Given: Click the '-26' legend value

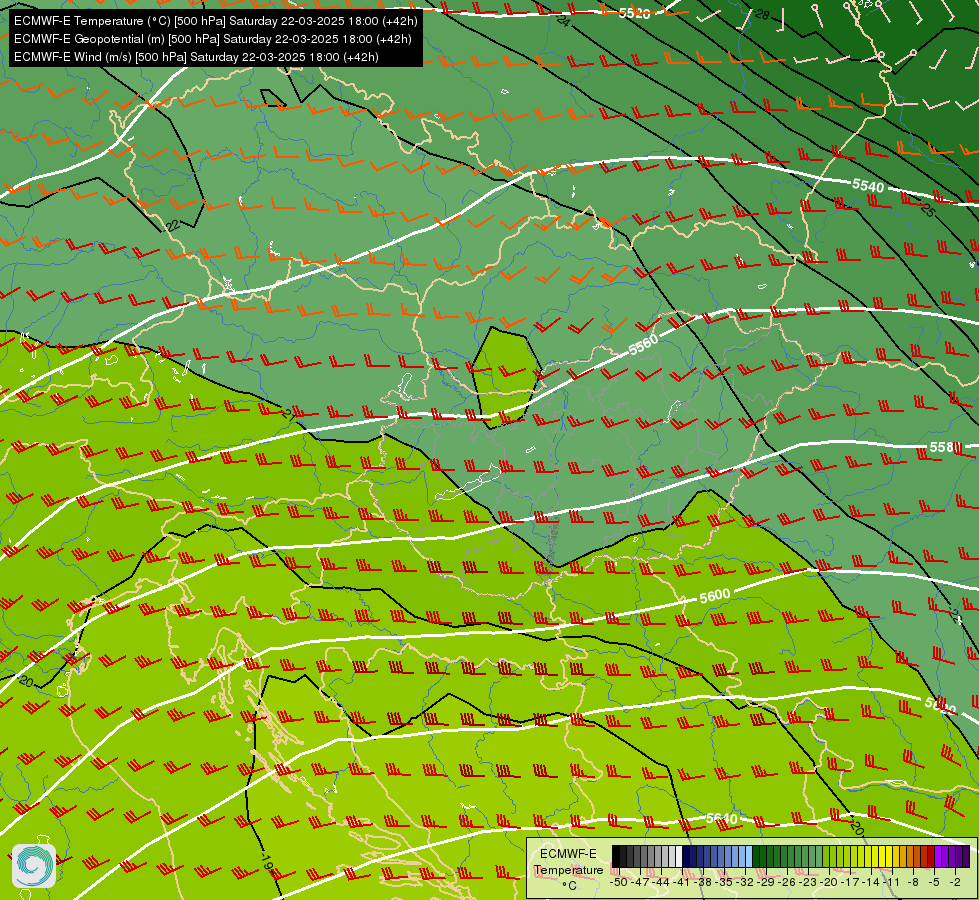Looking at the screenshot, I should [x=787, y=882].
